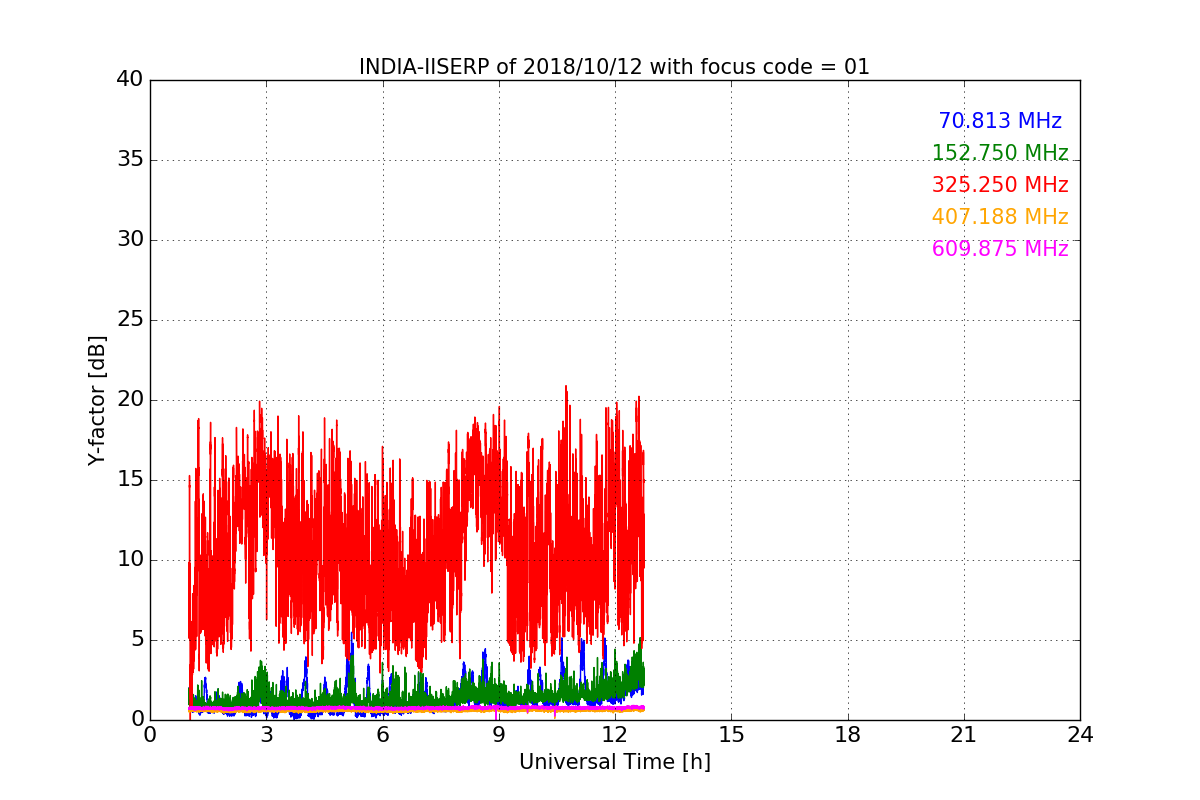Select the 407.188 MHz legend label
Viewport: 1200px width, 800px height.
(1000, 217)
